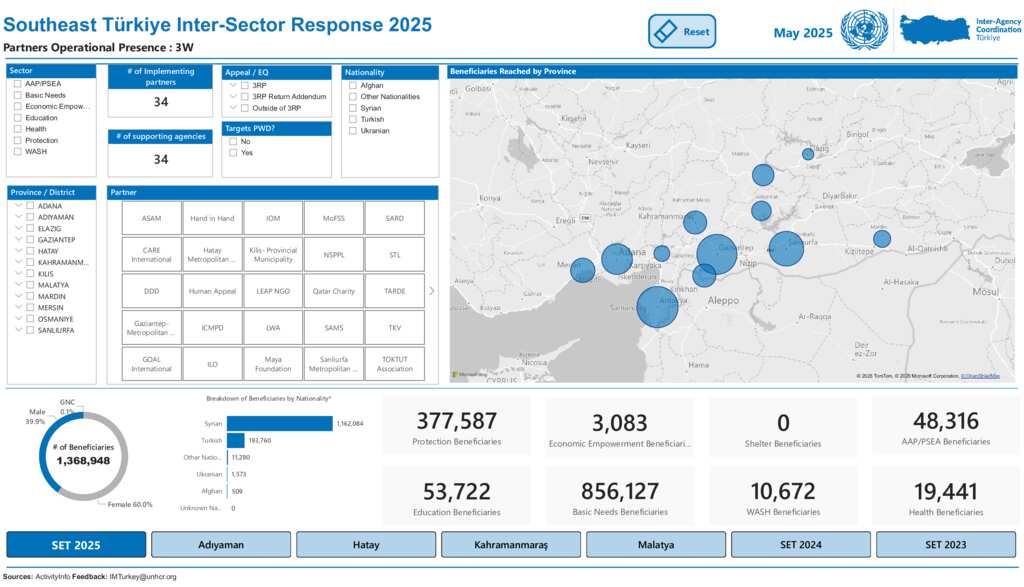Viewport: 1024px width, 587px height.
Task: Click the United Nations emblem logo
Action: (864, 31)
